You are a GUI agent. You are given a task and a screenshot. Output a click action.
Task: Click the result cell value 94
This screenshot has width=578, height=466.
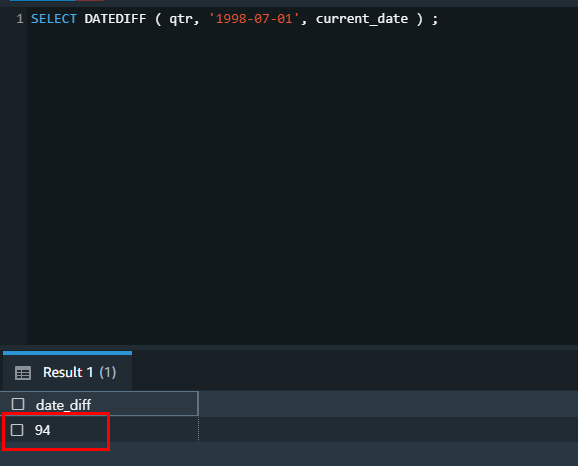coord(42,430)
